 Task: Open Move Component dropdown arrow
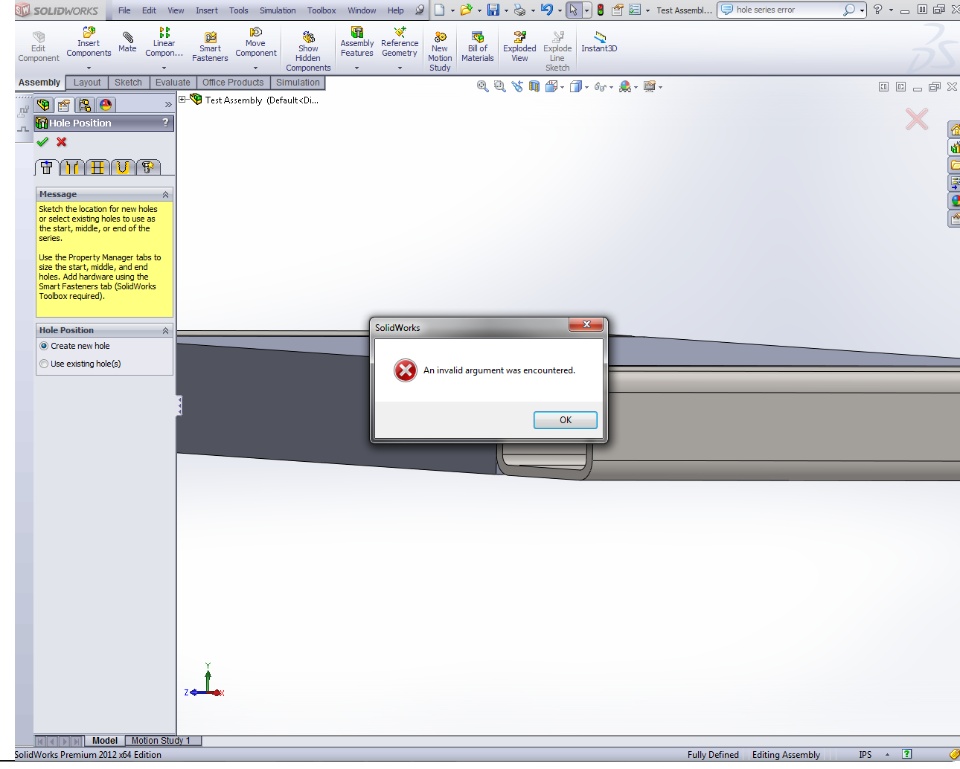(x=256, y=68)
